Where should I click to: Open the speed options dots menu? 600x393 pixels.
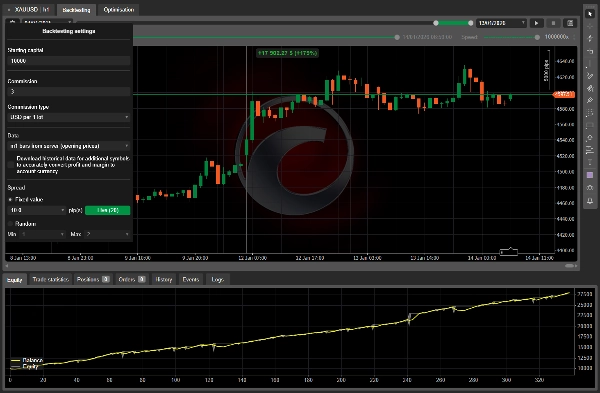[574, 37]
